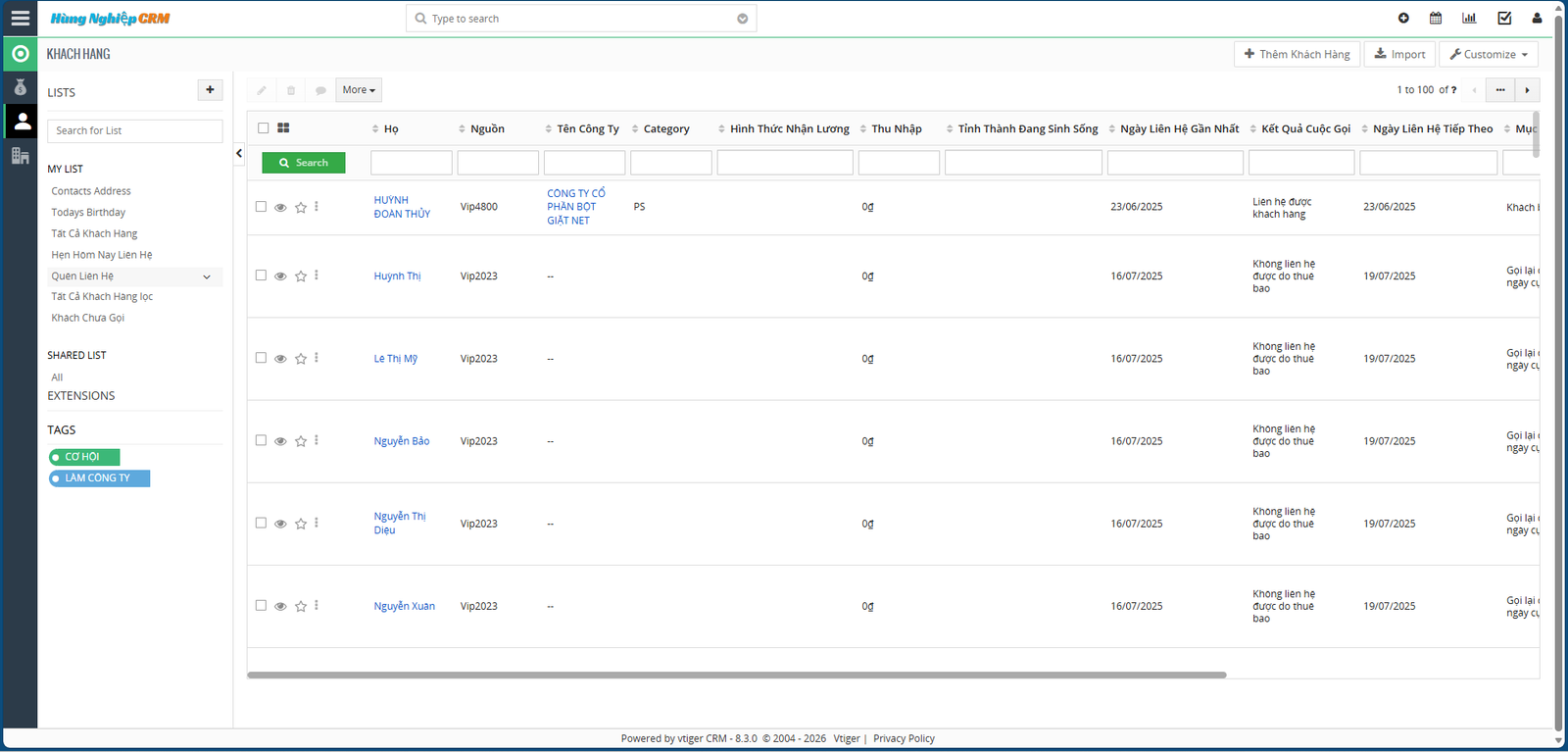Star the HUỲNH ĐOÀN THỦY record
Screen dimensions: 1568x752
pos(301,208)
